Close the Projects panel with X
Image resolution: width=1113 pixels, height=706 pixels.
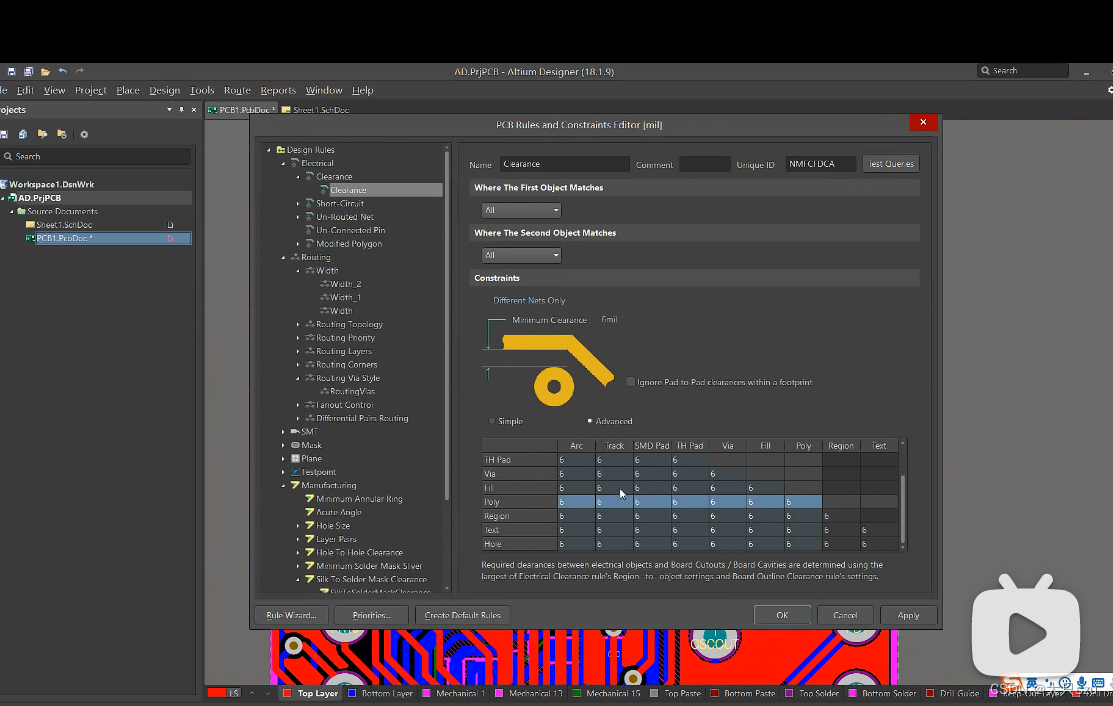194,110
